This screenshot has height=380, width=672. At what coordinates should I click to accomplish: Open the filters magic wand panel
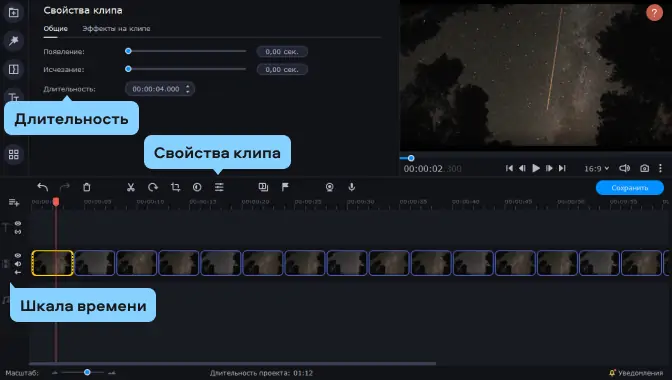tap(14, 41)
